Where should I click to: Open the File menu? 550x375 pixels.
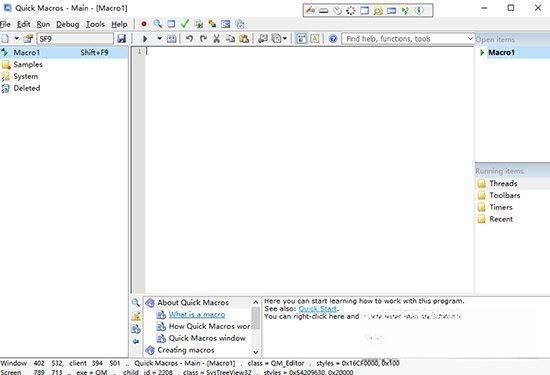[5, 24]
